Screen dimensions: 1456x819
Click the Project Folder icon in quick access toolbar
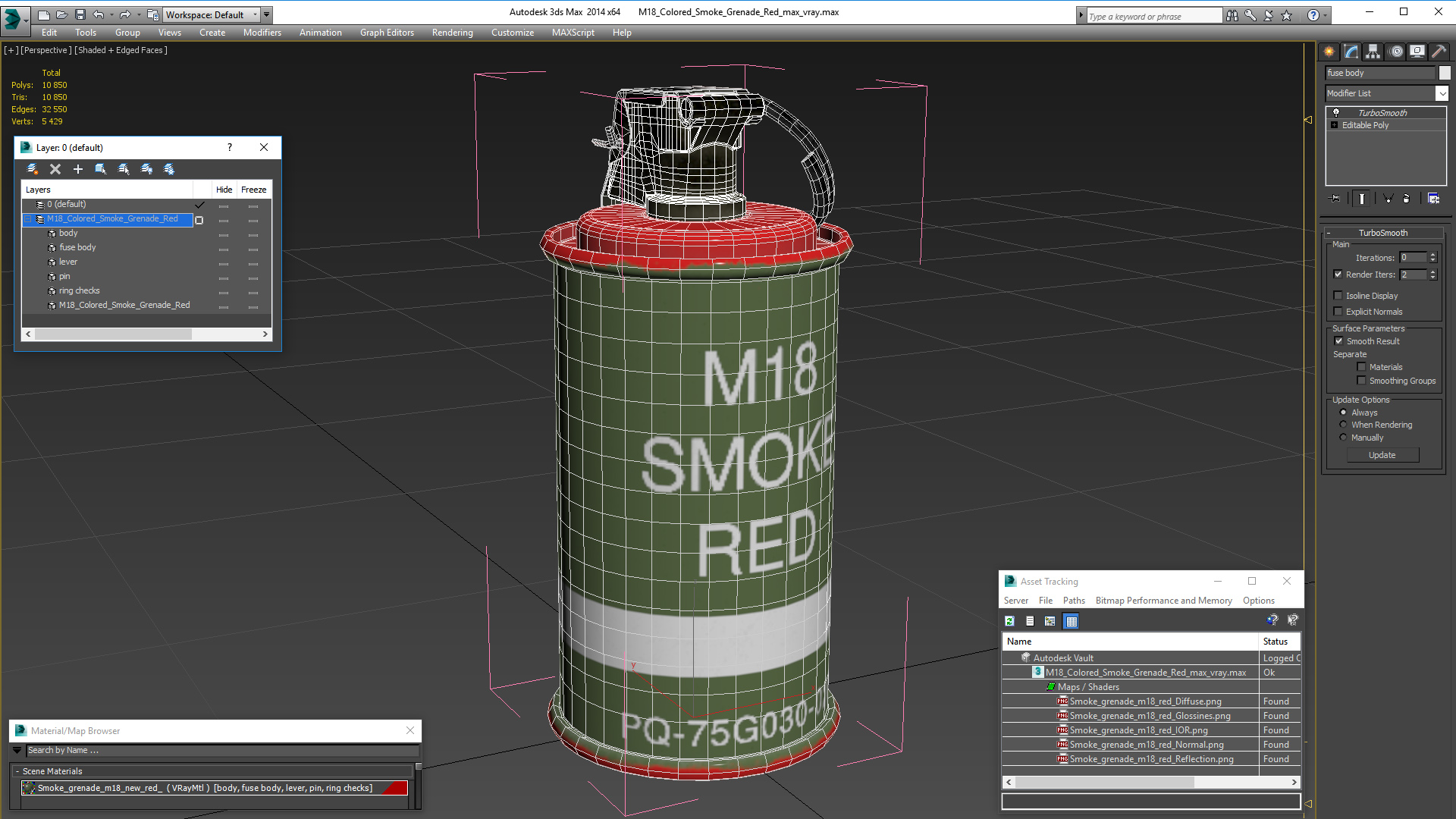point(152,14)
